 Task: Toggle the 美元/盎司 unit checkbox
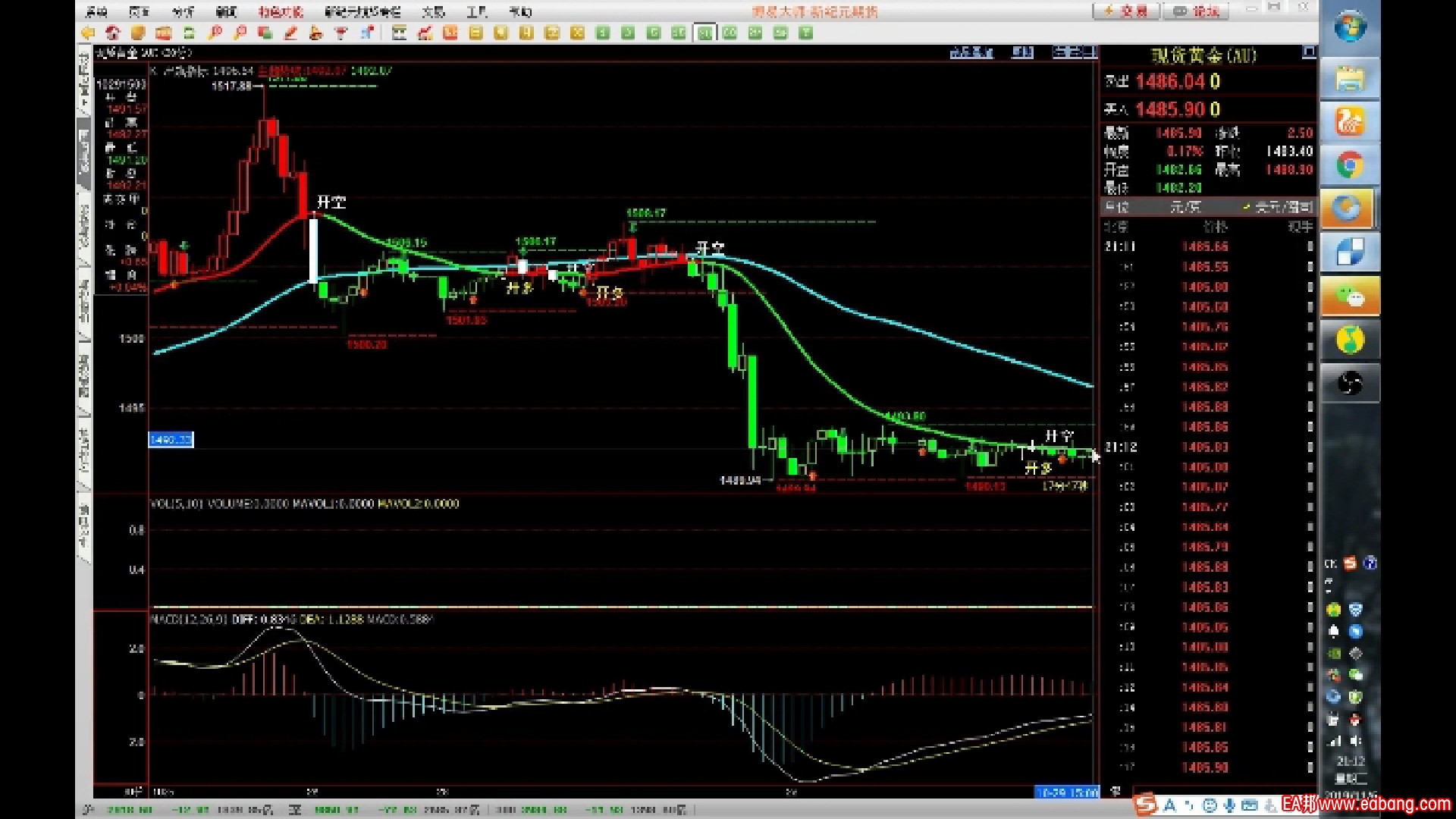pos(1247,207)
